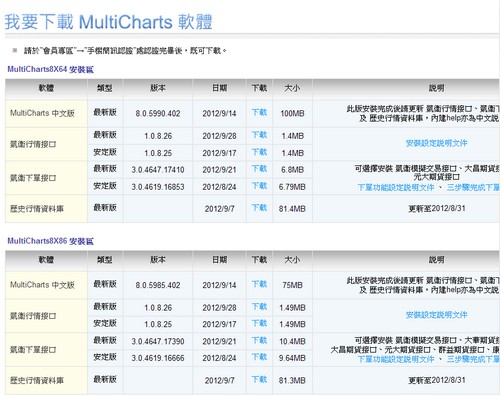Download X86 歷史行情資料庫 81.3MB file
This screenshot has height=396, width=500.
pyautogui.click(x=259, y=379)
